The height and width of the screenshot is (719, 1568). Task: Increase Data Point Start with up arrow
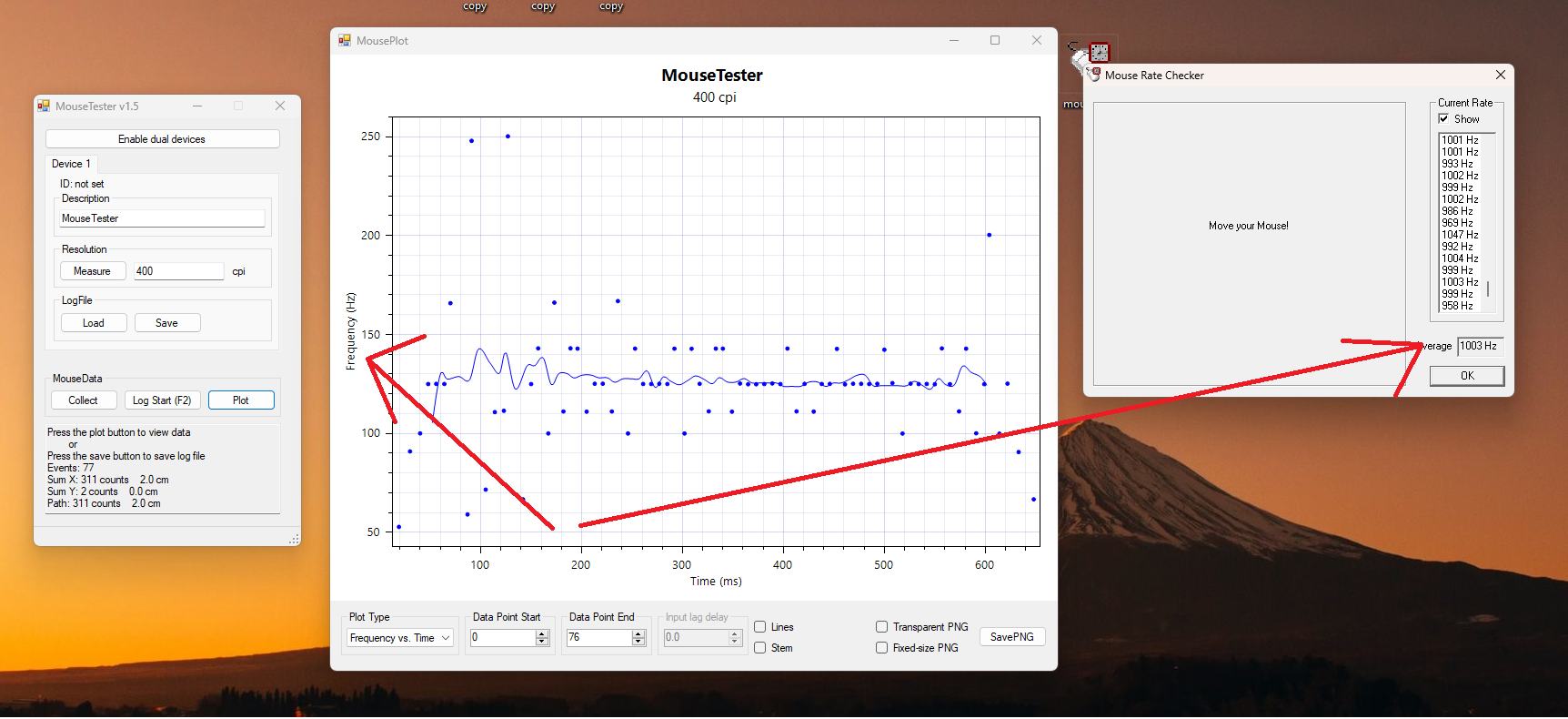tap(543, 633)
